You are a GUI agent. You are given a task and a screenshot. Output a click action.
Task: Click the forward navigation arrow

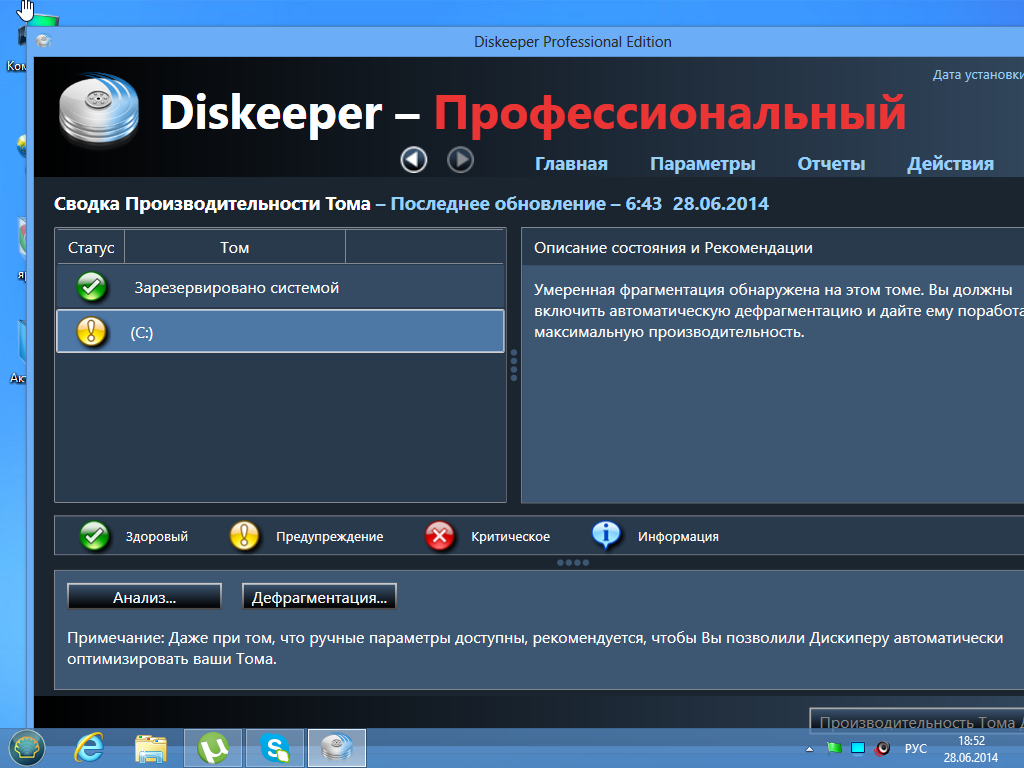tap(460, 160)
